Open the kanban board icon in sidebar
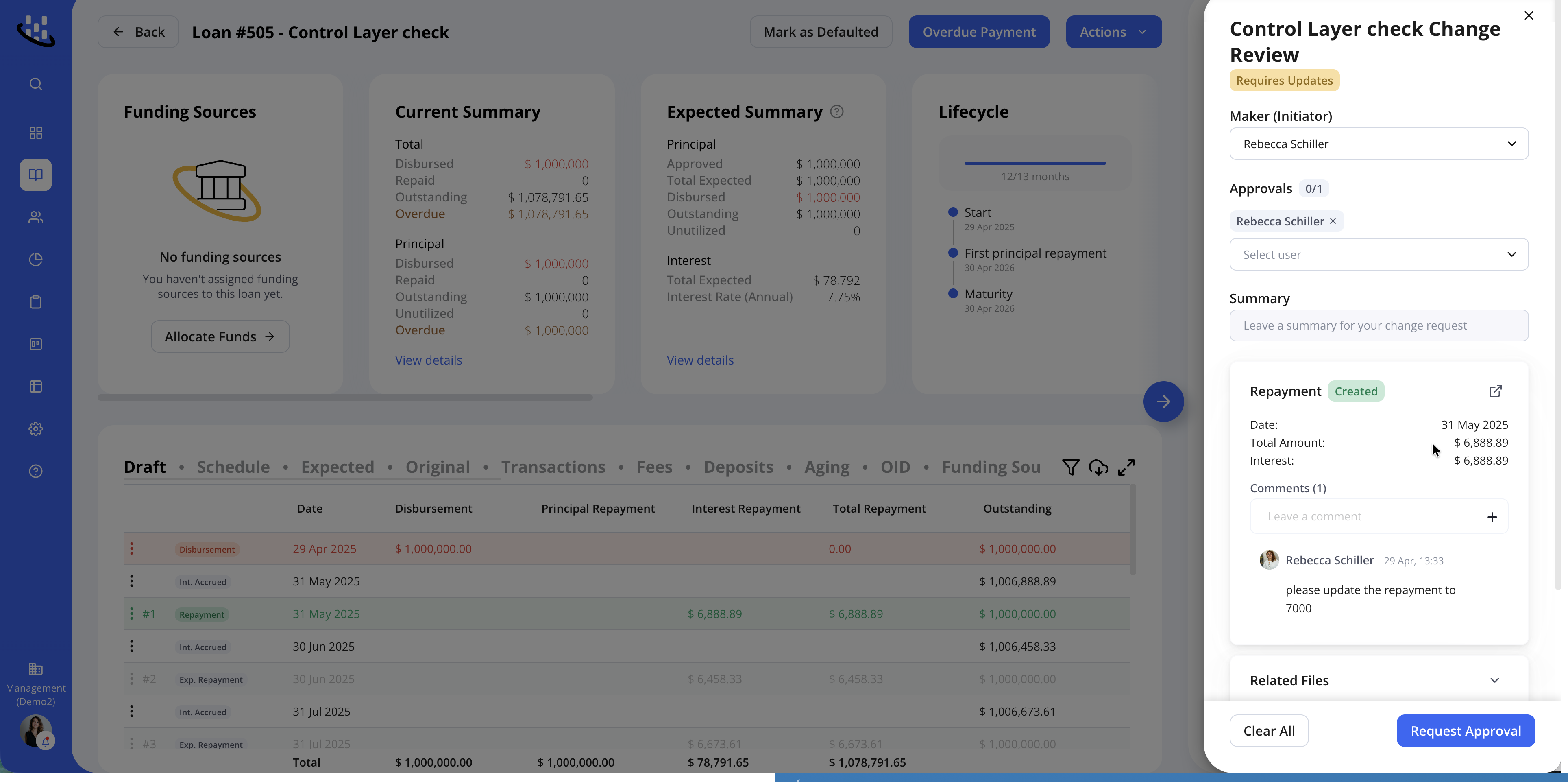 (x=36, y=344)
